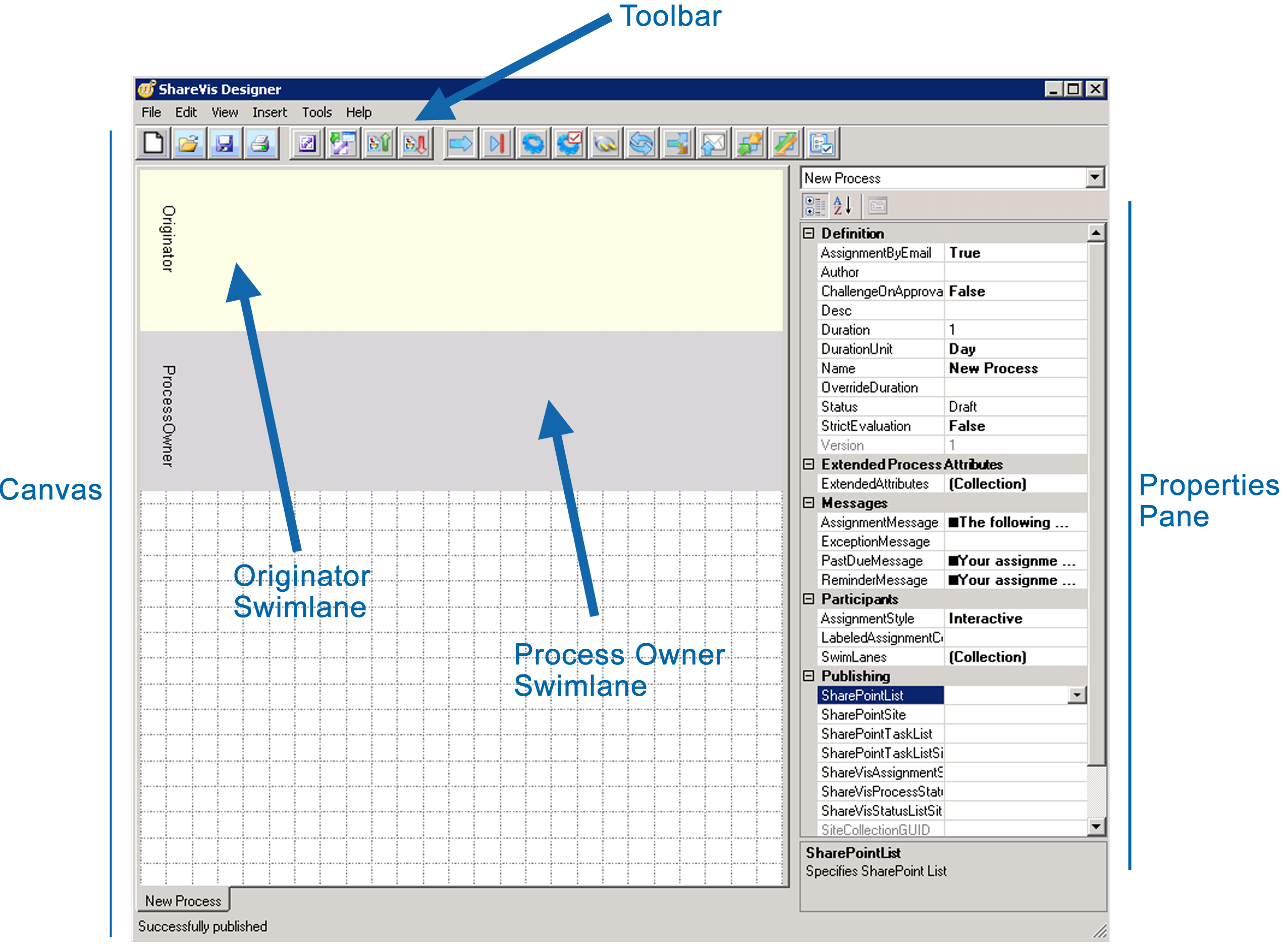
Task: Click the Save floppy disk icon
Action: point(225,143)
